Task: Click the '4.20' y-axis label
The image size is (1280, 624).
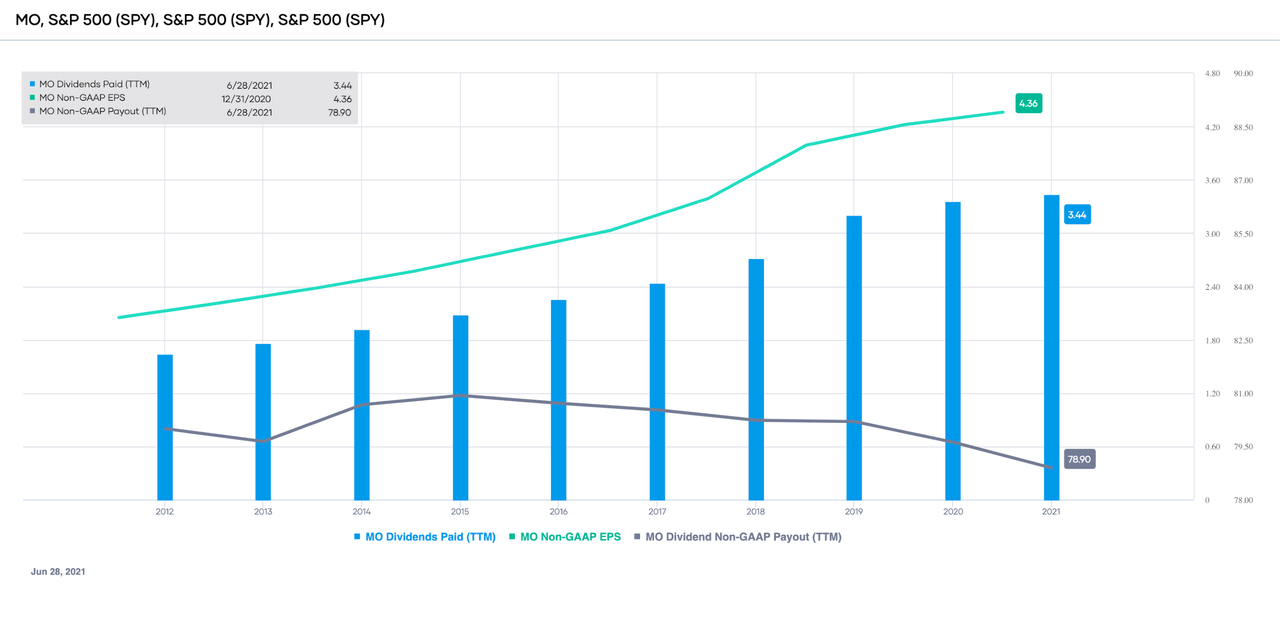Action: (1213, 127)
